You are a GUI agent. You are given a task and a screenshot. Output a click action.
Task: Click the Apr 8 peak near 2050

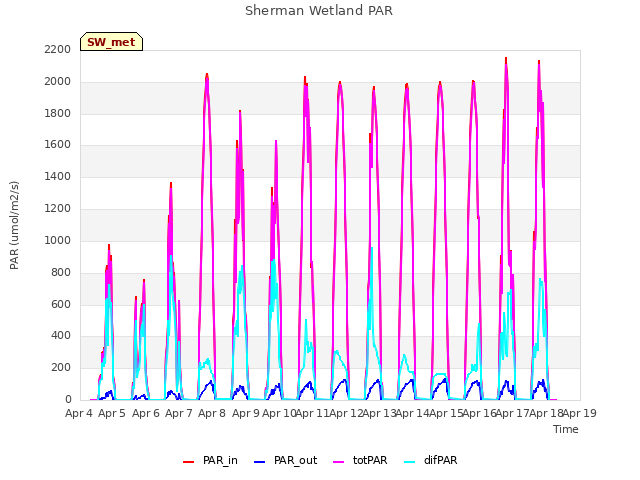[207, 76]
